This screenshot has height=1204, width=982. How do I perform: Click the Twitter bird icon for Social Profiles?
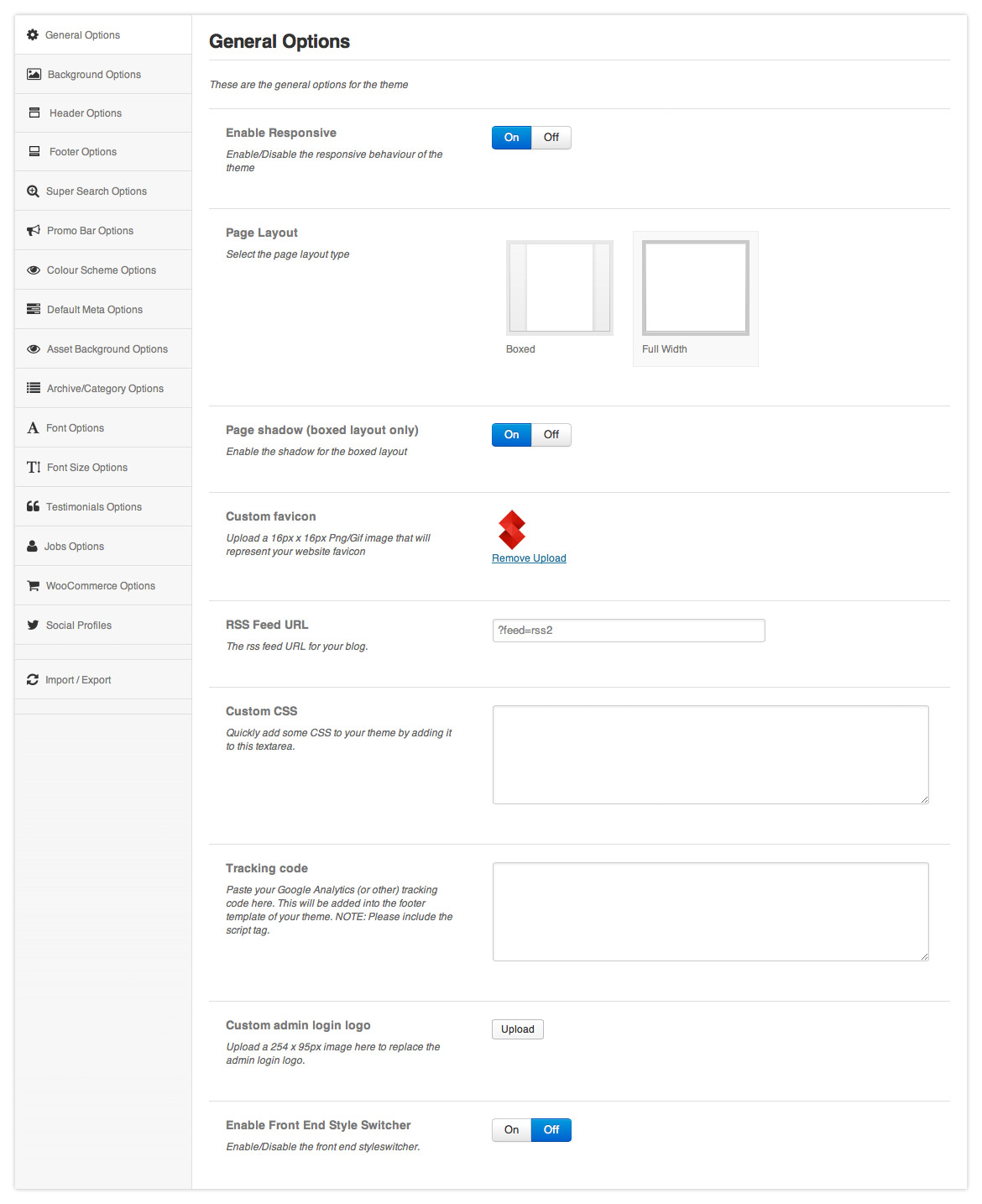coord(33,626)
